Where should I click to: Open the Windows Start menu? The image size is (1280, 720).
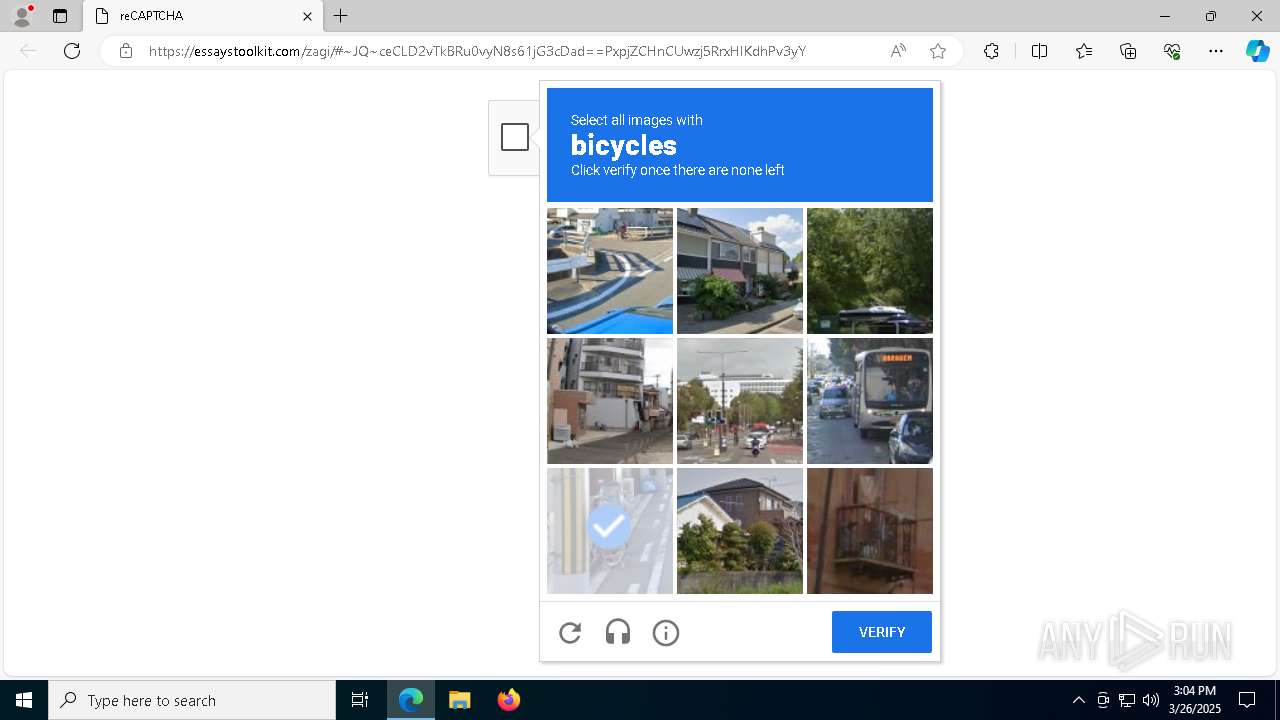24,700
